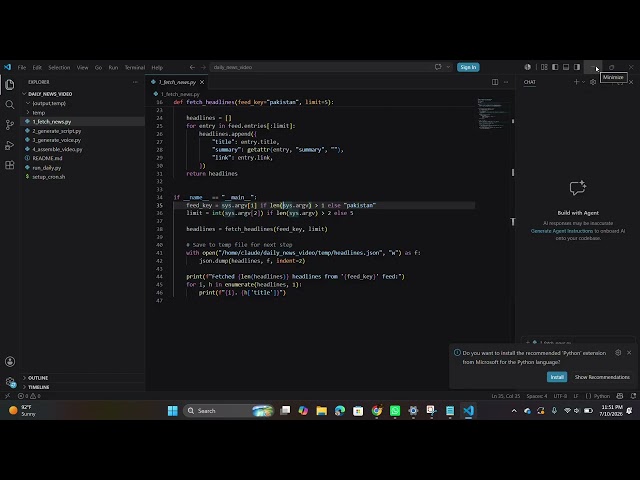Open the Run menu
This screenshot has width=640, height=480.
[x=113, y=67]
